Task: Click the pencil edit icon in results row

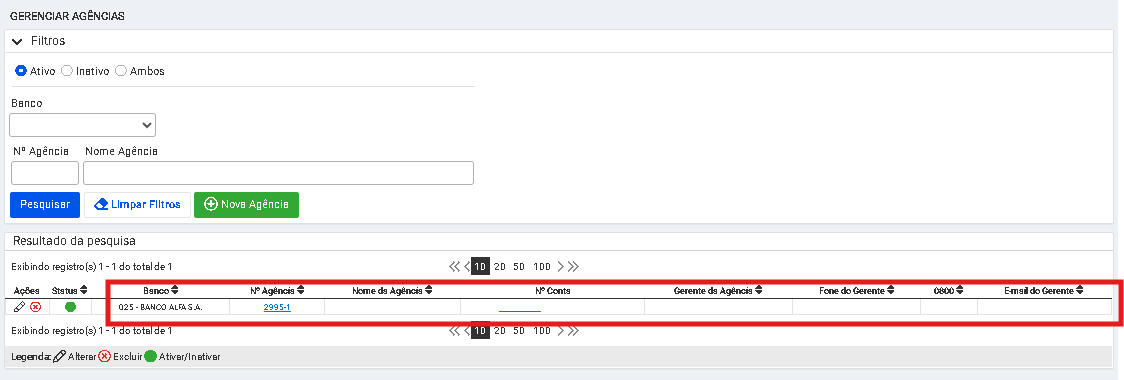Action: pos(20,307)
